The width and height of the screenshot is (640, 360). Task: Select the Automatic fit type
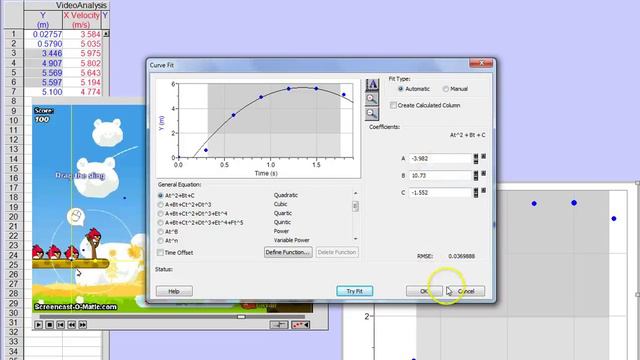coord(400,89)
